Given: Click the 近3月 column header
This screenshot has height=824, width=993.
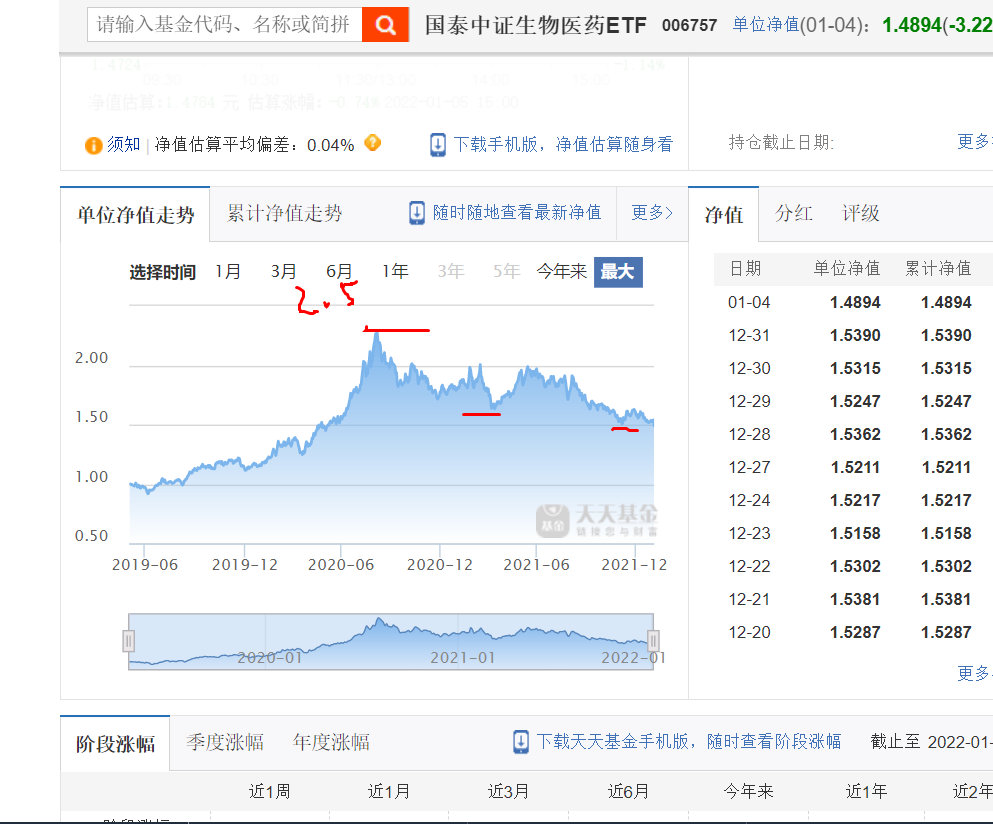Looking at the screenshot, I should pyautogui.click(x=509, y=791).
